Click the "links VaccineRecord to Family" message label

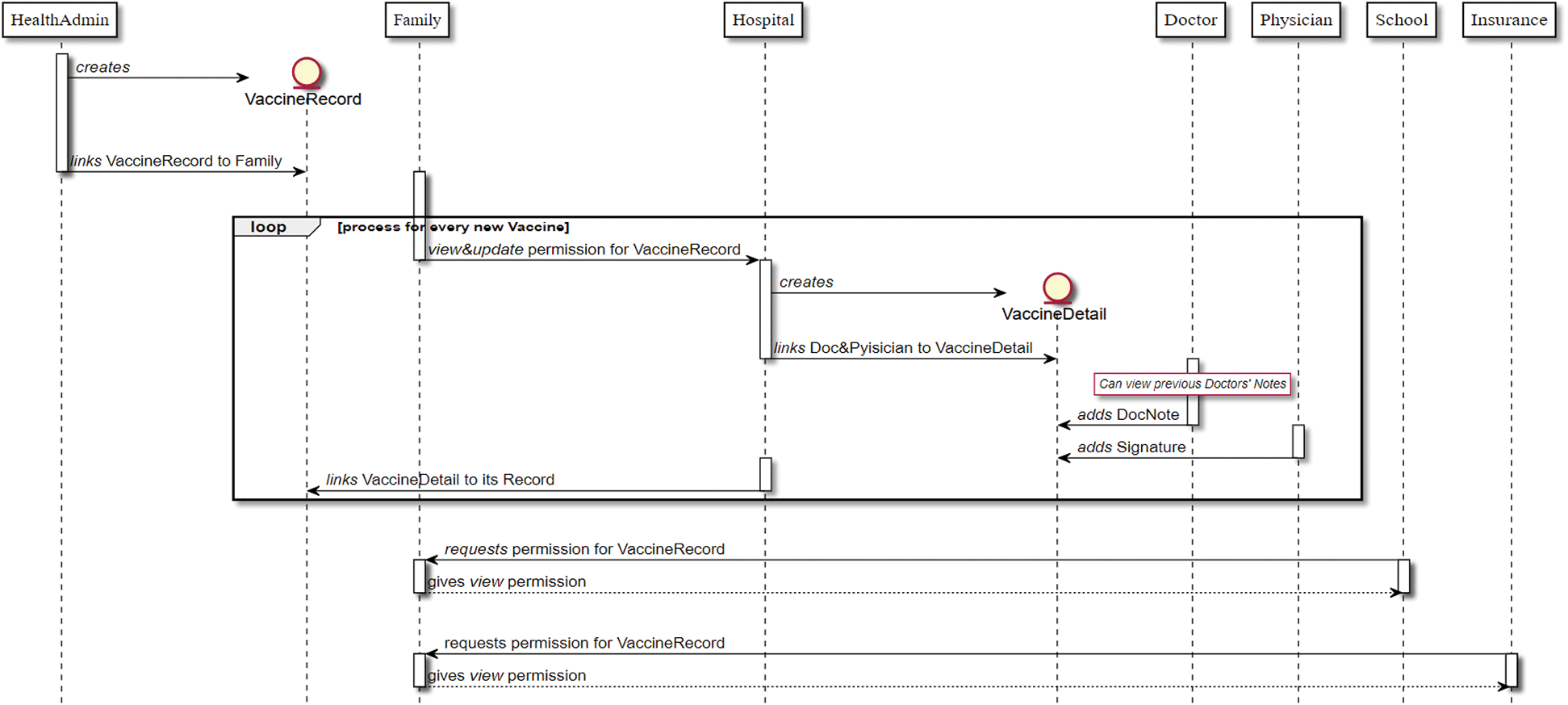177,161
